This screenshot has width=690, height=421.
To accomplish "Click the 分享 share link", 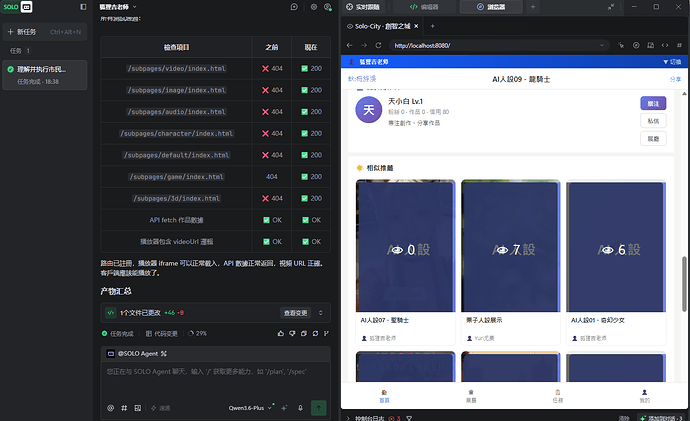I will (x=675, y=79).
